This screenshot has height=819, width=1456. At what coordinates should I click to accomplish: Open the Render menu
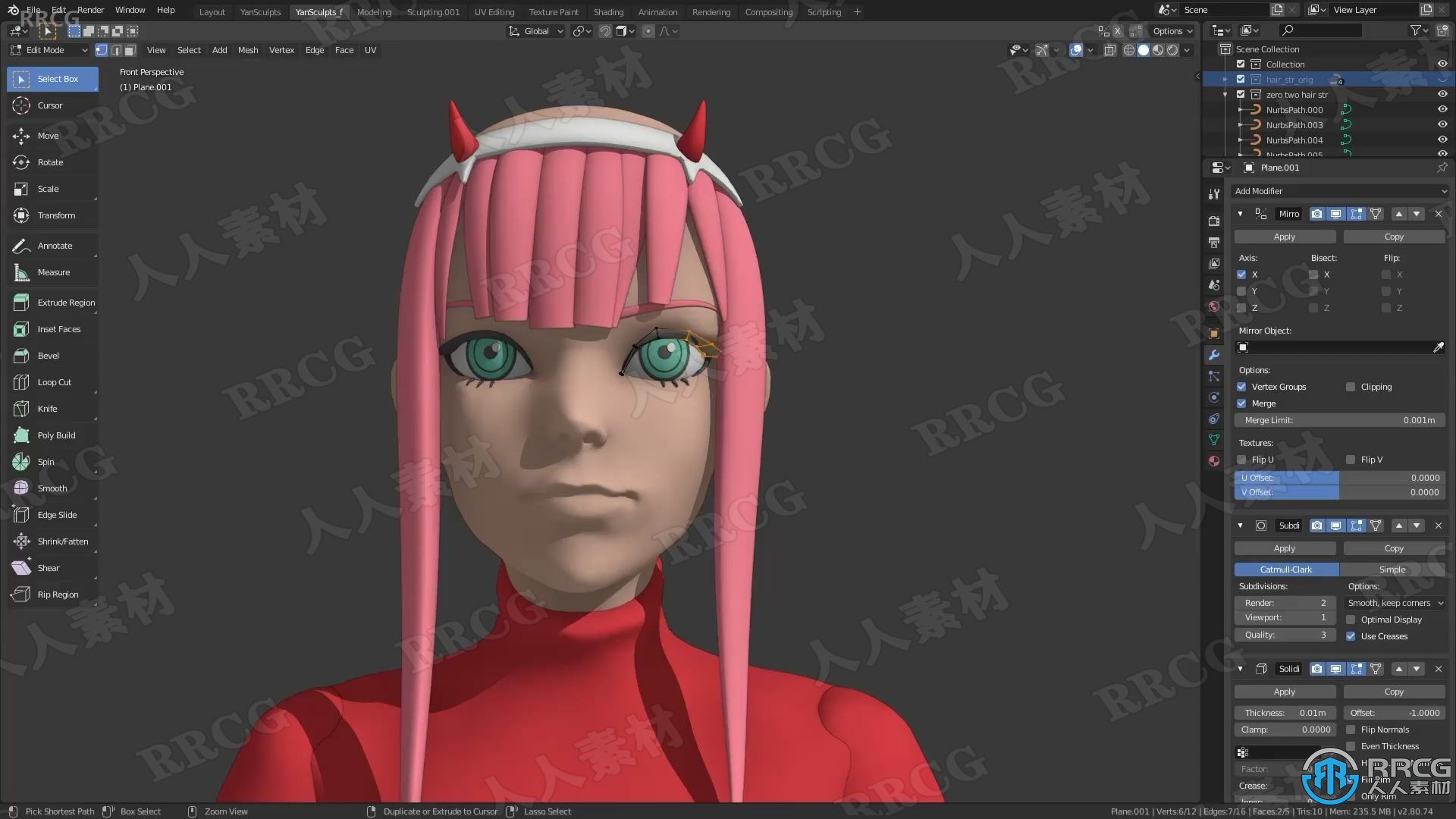[90, 10]
